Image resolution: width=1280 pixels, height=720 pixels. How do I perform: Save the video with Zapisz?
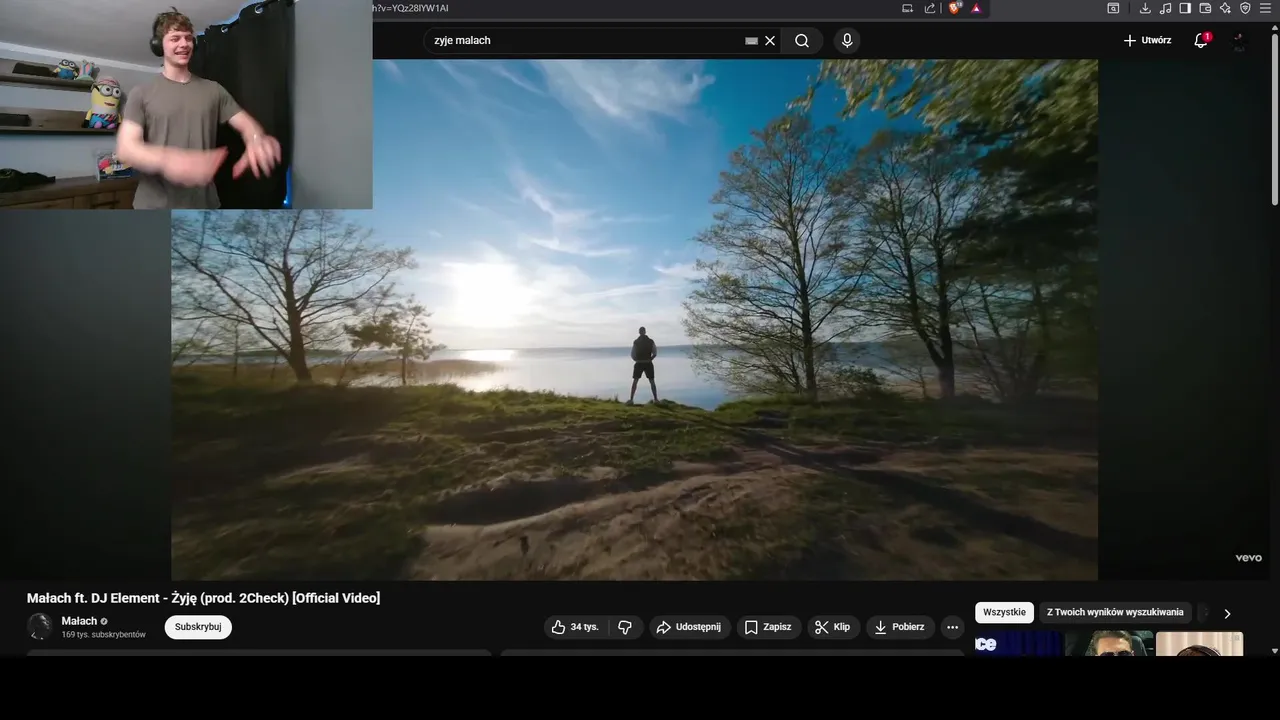point(768,627)
